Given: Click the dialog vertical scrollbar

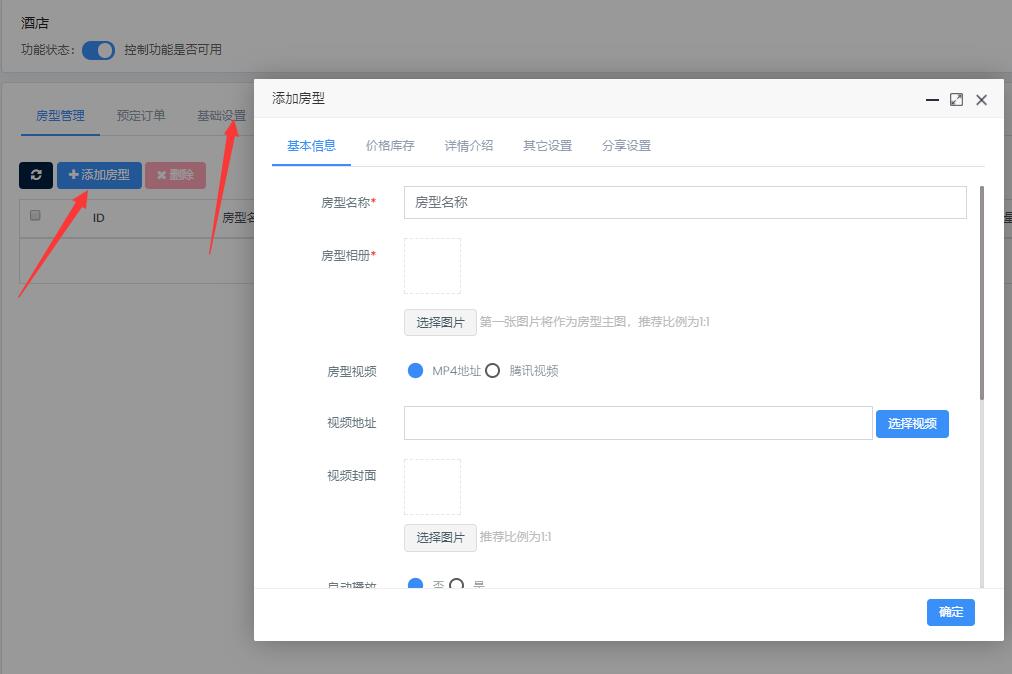Looking at the screenshot, I should (982, 293).
